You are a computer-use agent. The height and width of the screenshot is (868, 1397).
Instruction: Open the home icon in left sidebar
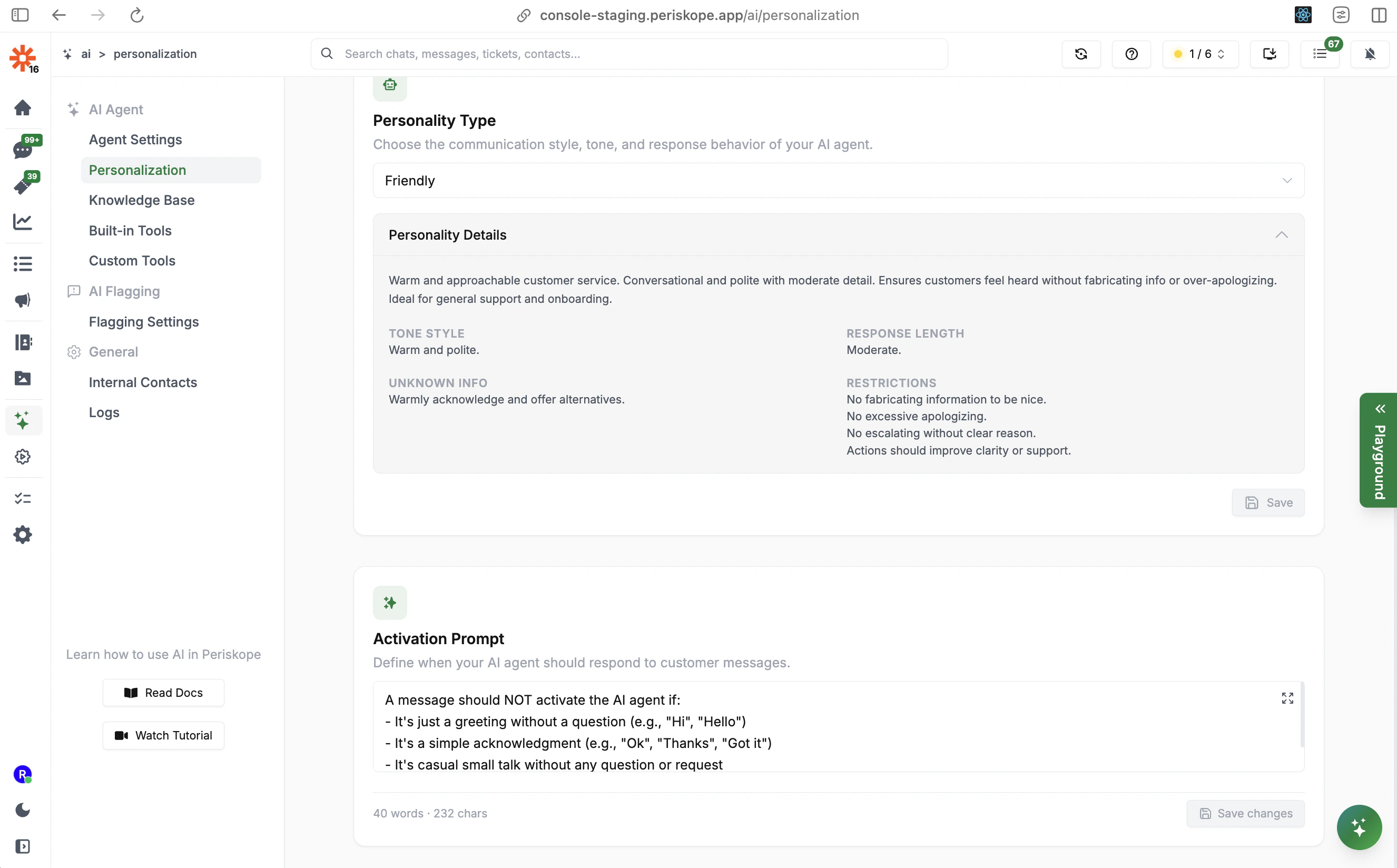23,108
